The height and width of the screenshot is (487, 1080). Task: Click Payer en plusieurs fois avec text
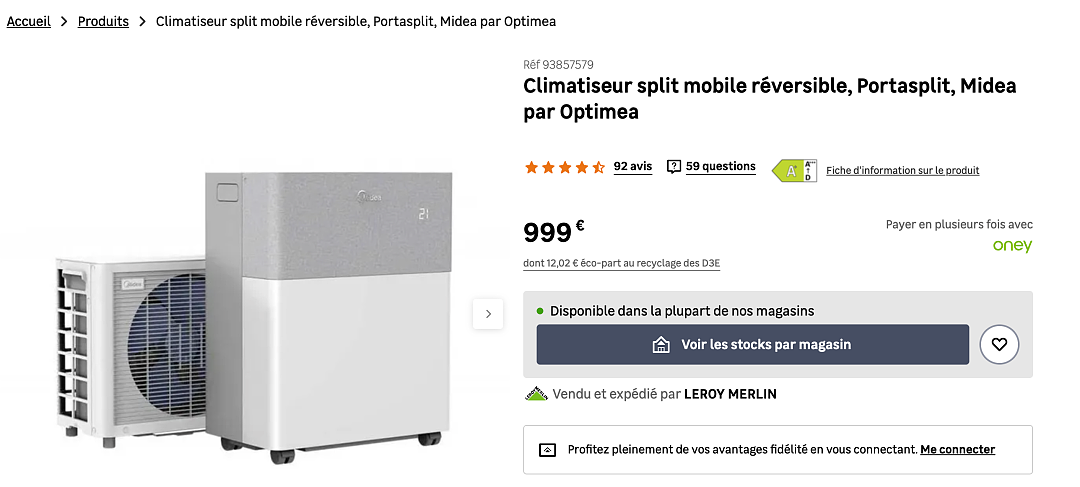point(959,225)
